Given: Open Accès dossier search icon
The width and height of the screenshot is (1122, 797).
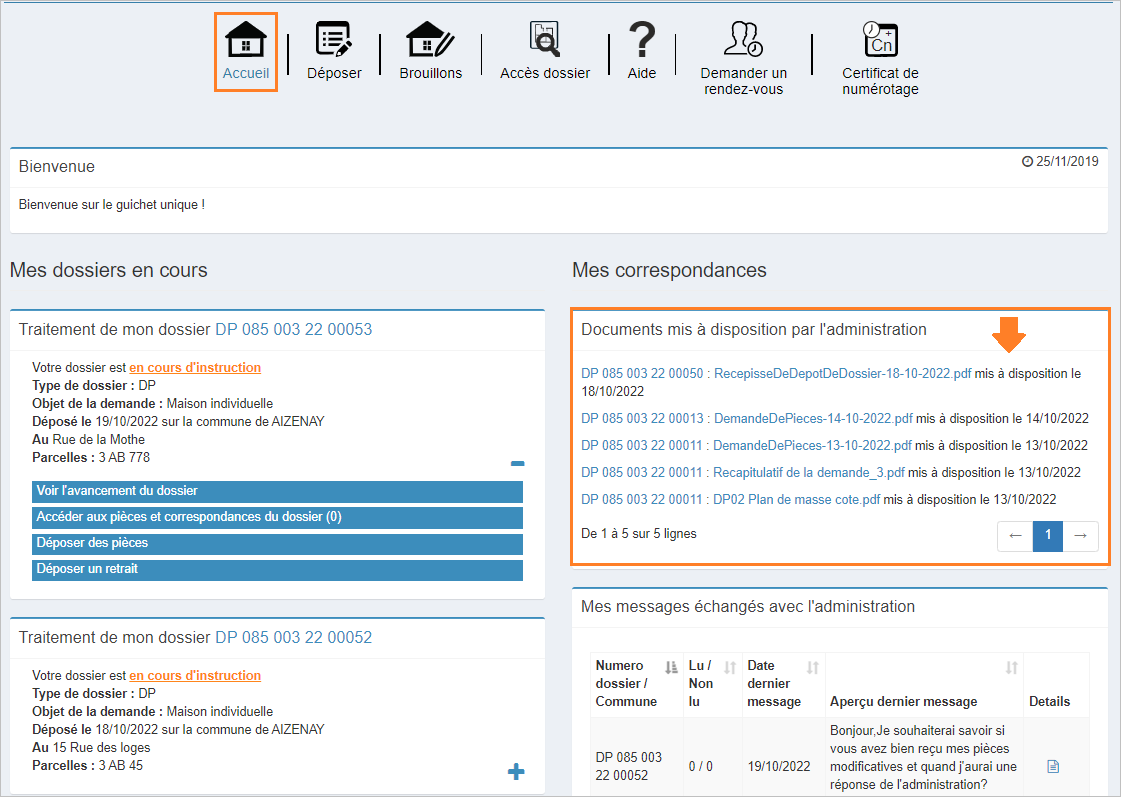Looking at the screenshot, I should pyautogui.click(x=545, y=39).
